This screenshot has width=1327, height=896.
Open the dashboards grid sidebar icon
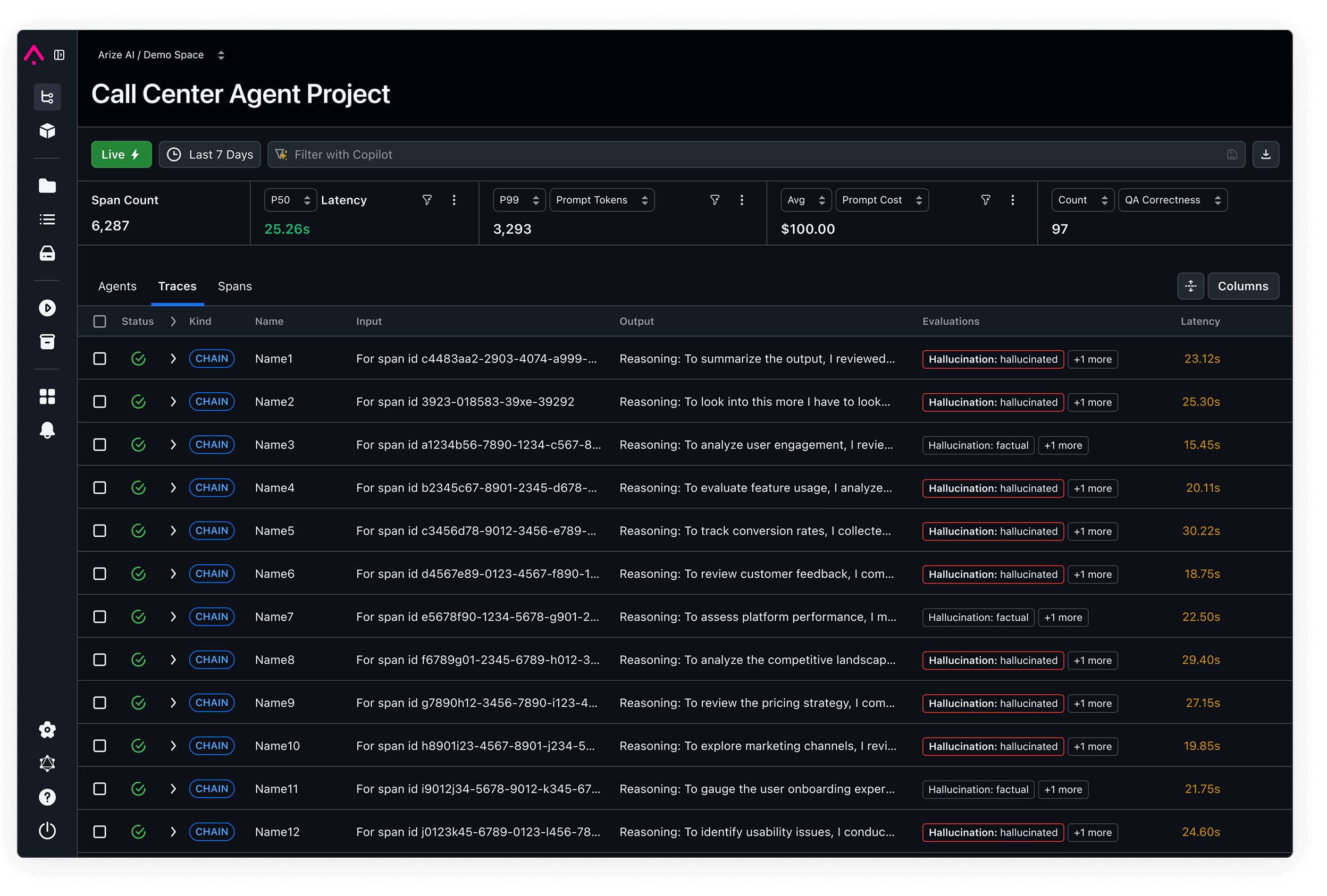(47, 396)
